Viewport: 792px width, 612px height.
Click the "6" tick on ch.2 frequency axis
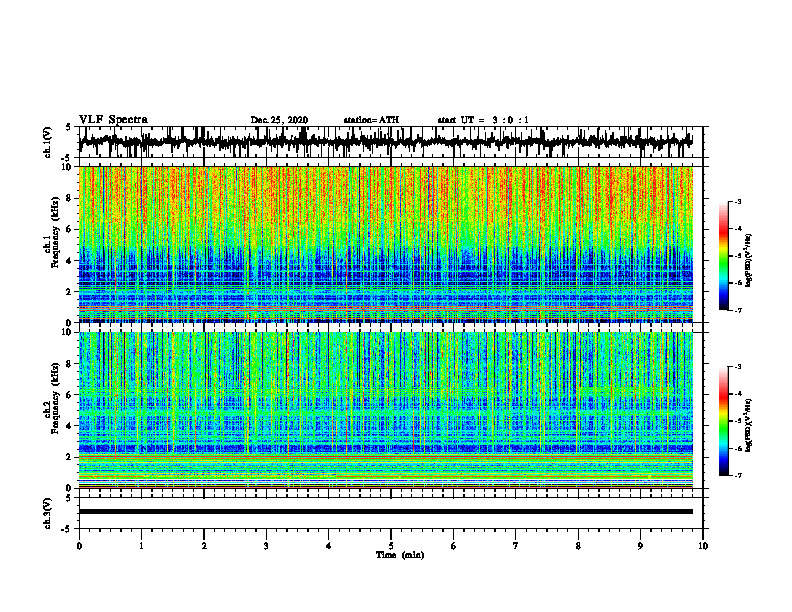[70, 395]
